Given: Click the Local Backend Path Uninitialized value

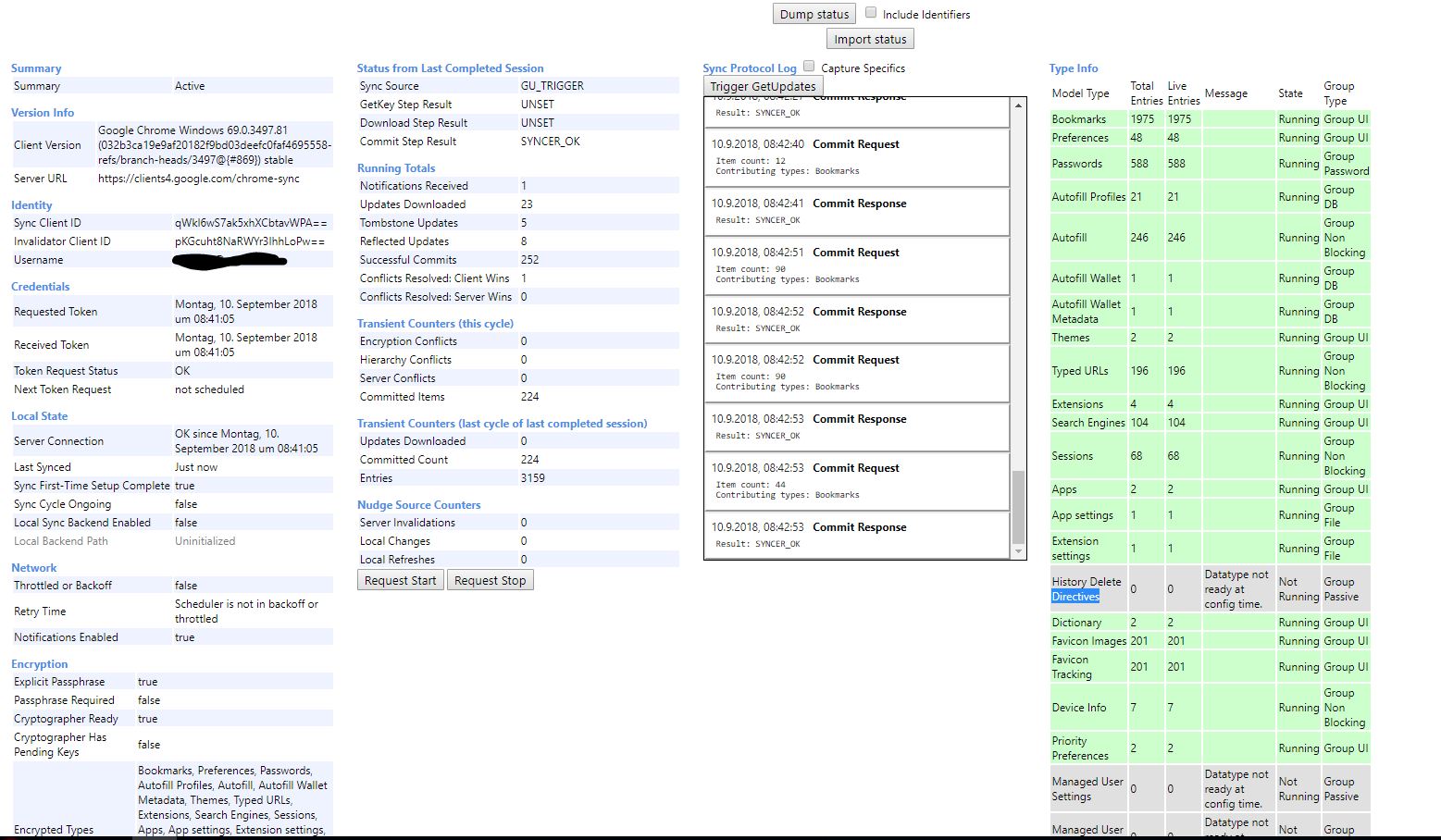Looking at the screenshot, I should [x=205, y=541].
